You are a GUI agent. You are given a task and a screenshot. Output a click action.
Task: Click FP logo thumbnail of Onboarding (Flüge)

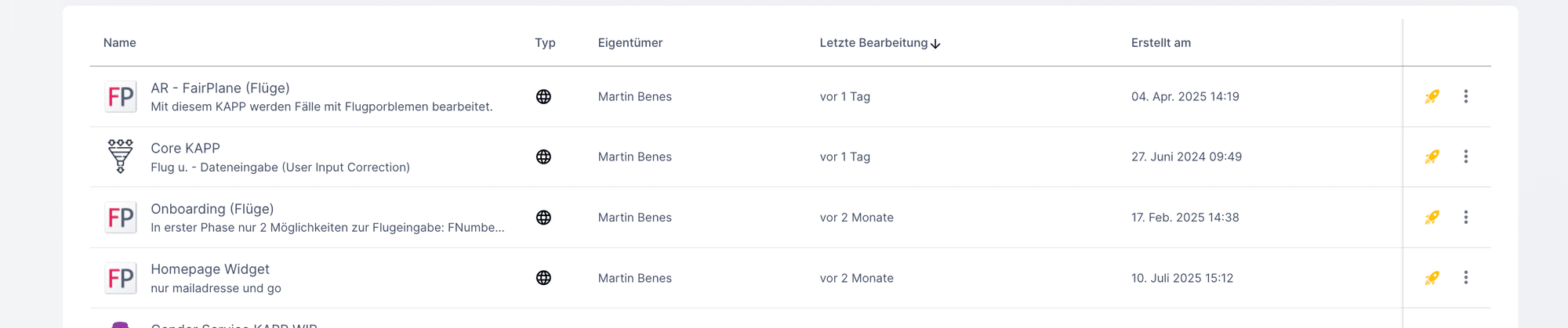click(121, 218)
